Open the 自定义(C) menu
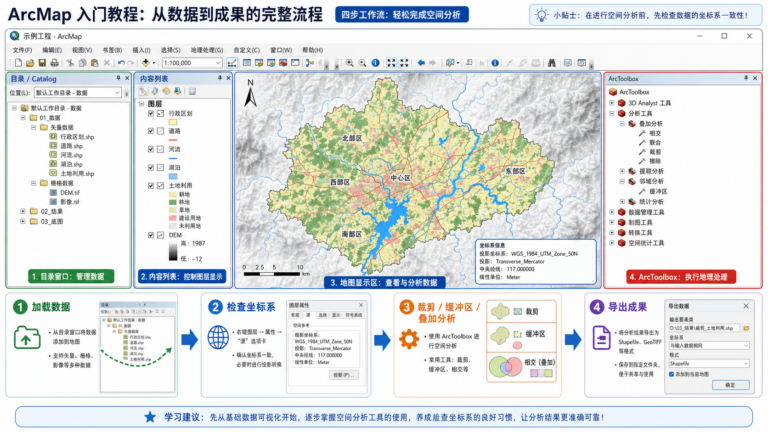 [246, 50]
